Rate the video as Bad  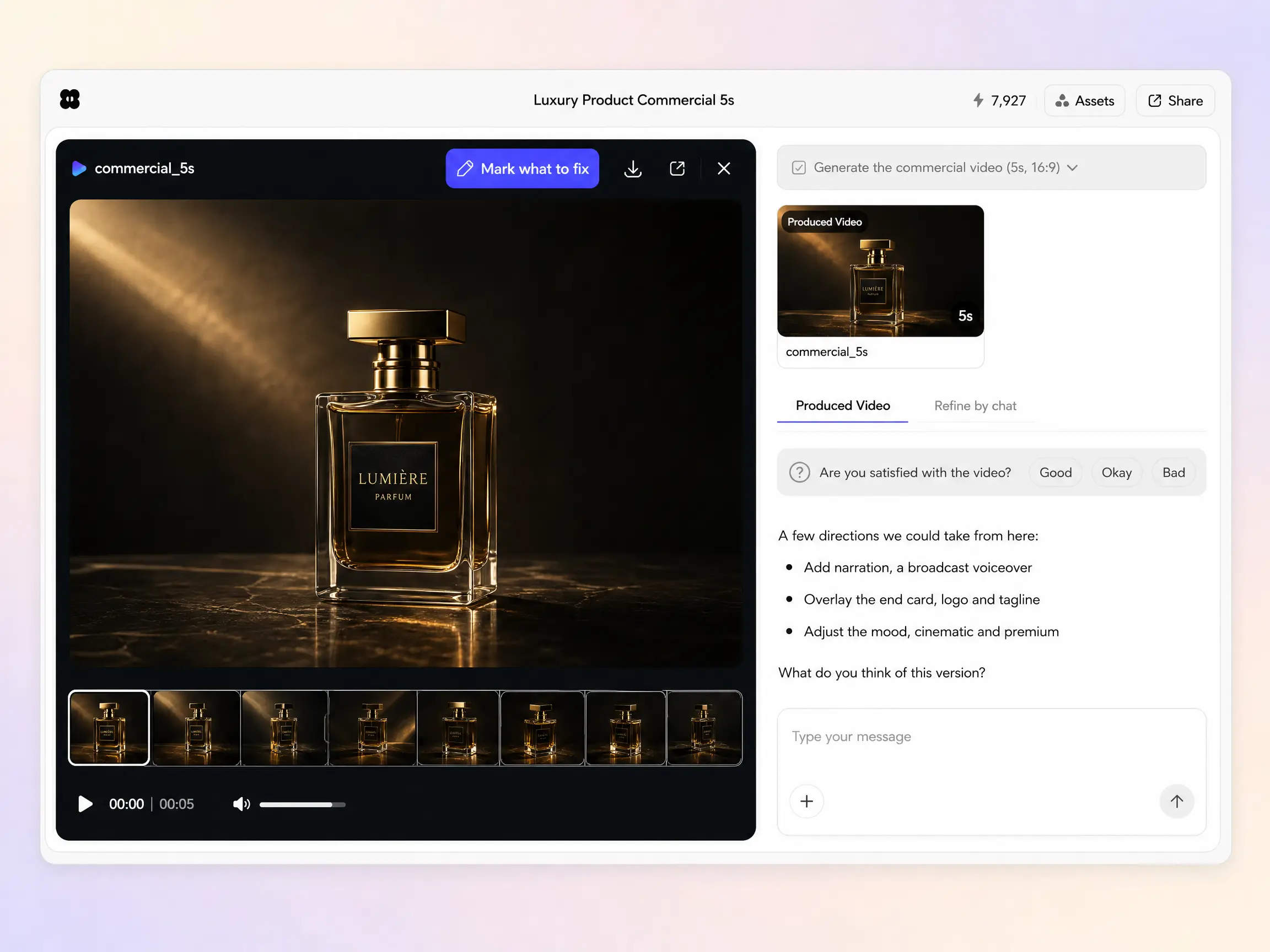point(1174,472)
